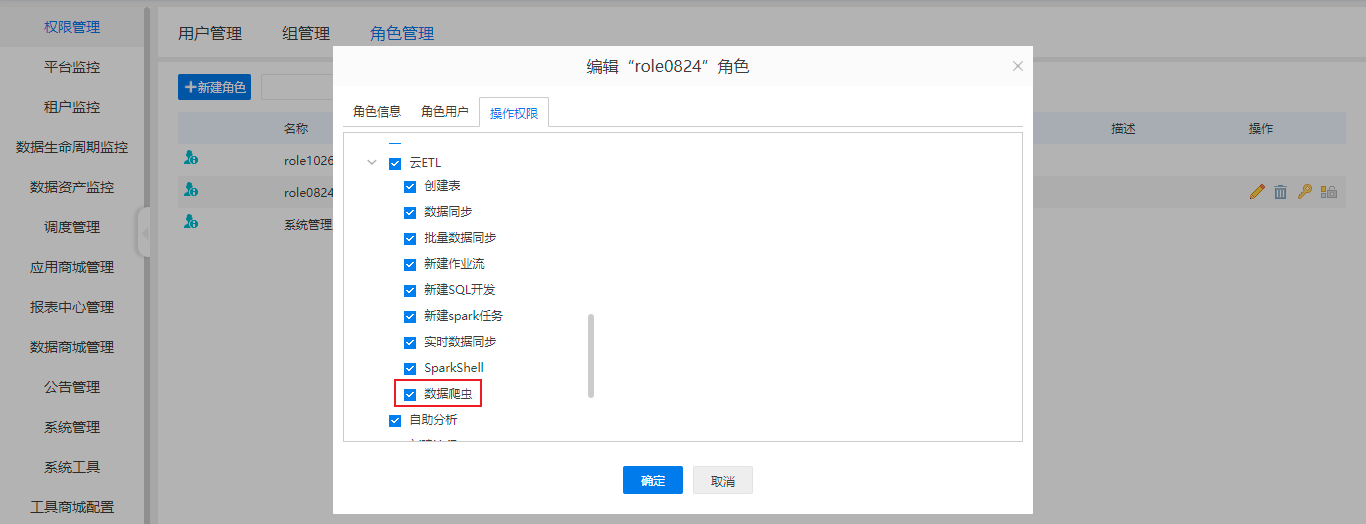The image size is (1366, 524).
Task: Open 公告管理 in the sidebar
Action: coord(72,387)
